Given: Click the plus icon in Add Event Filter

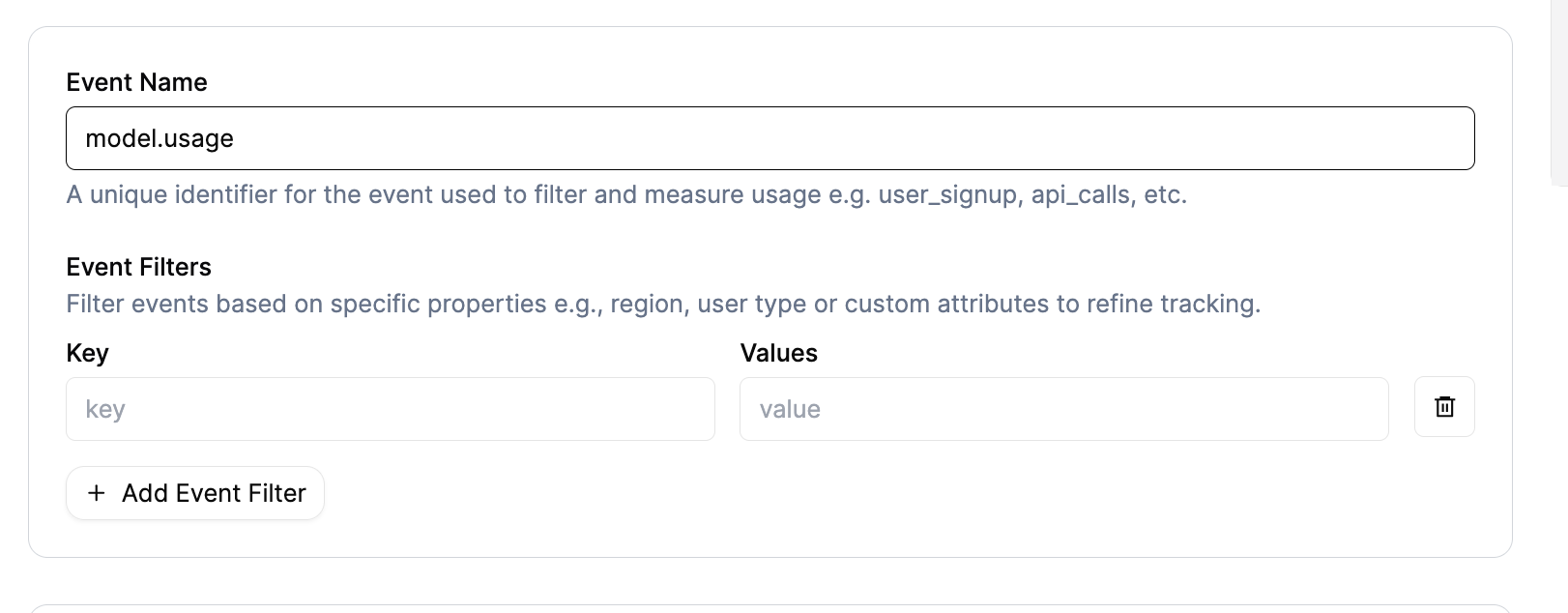Looking at the screenshot, I should pyautogui.click(x=97, y=493).
